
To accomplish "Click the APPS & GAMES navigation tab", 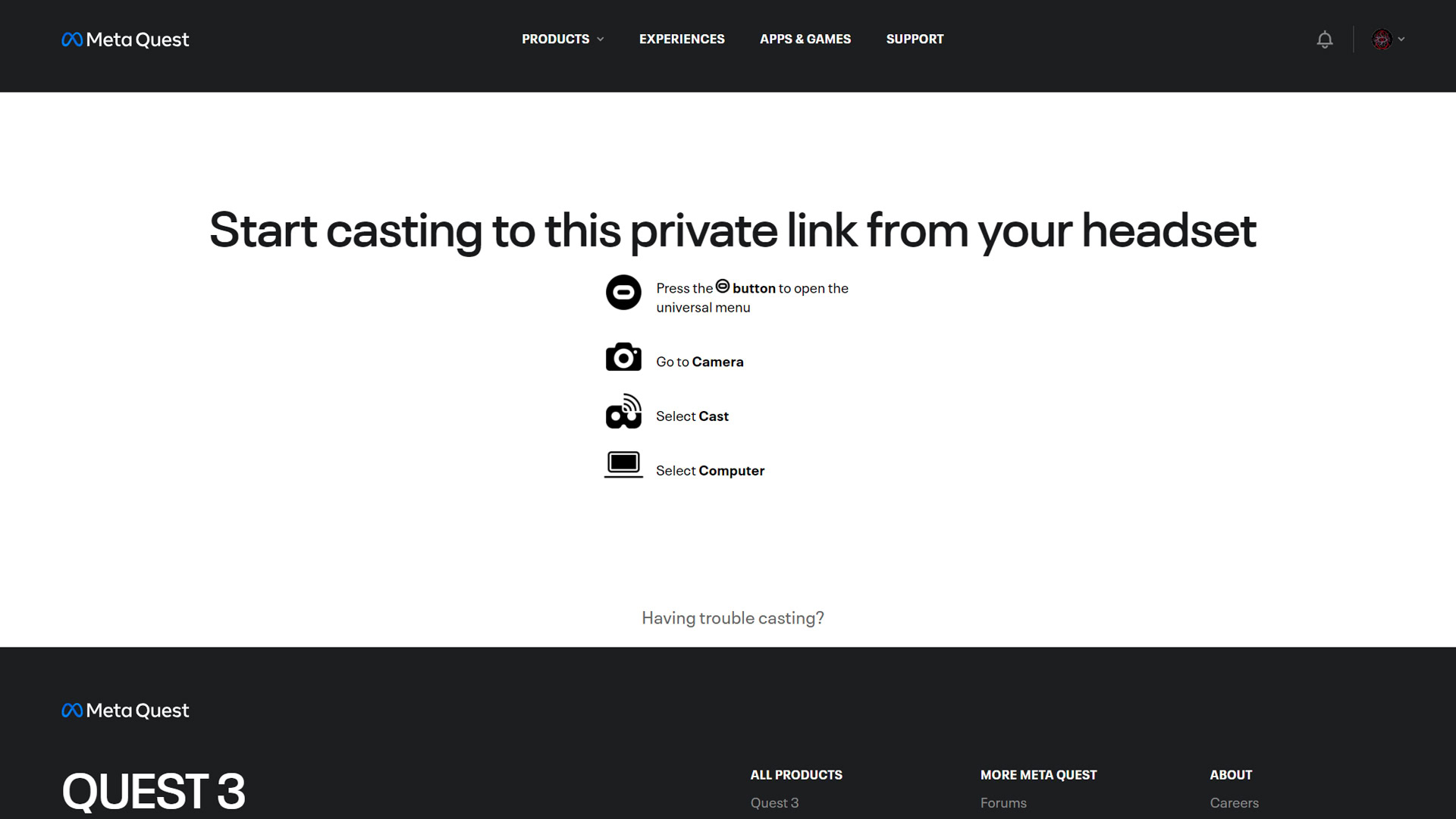I will coord(805,39).
